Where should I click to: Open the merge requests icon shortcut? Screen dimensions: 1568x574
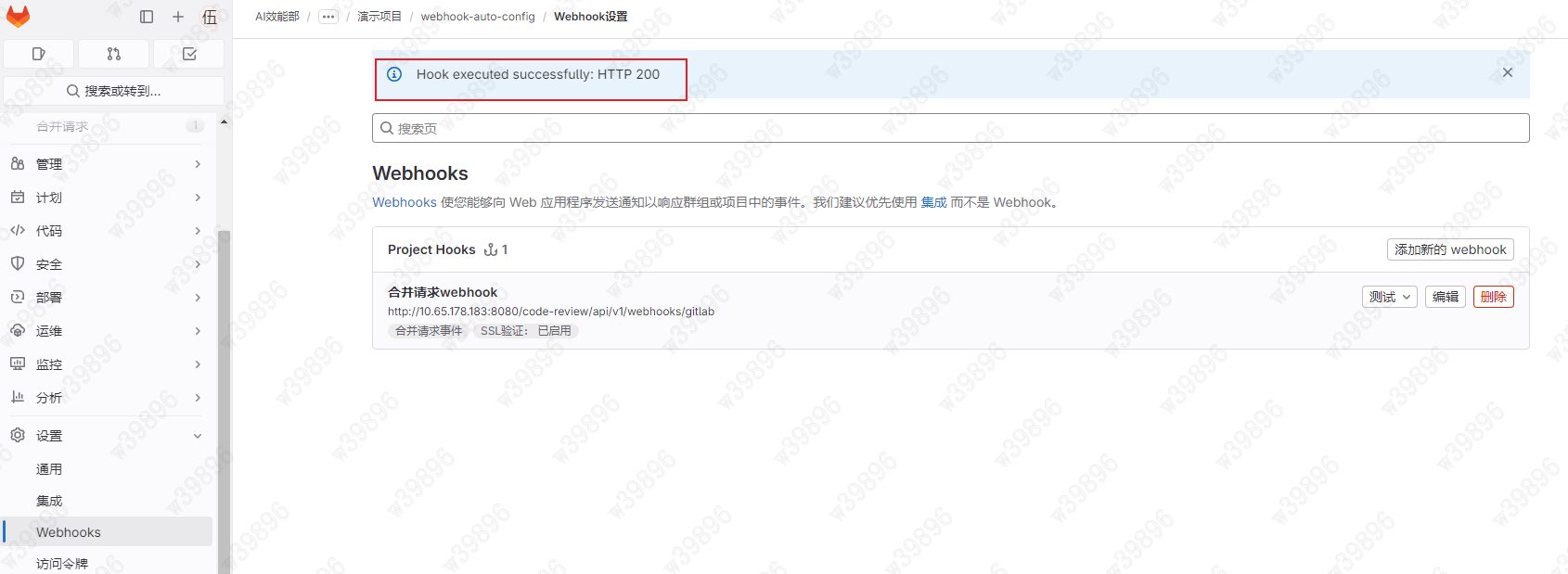pos(114,54)
